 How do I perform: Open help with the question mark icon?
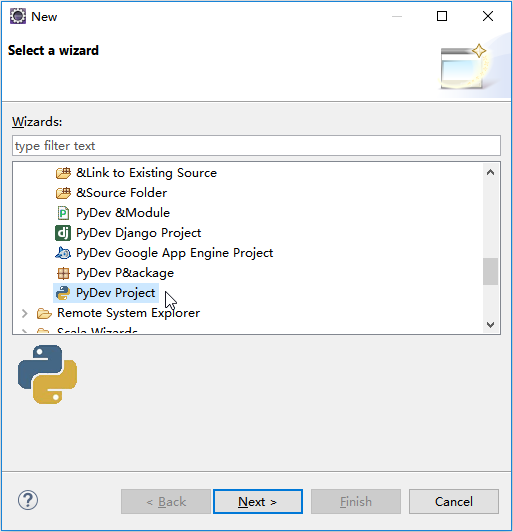pyautogui.click(x=28, y=500)
